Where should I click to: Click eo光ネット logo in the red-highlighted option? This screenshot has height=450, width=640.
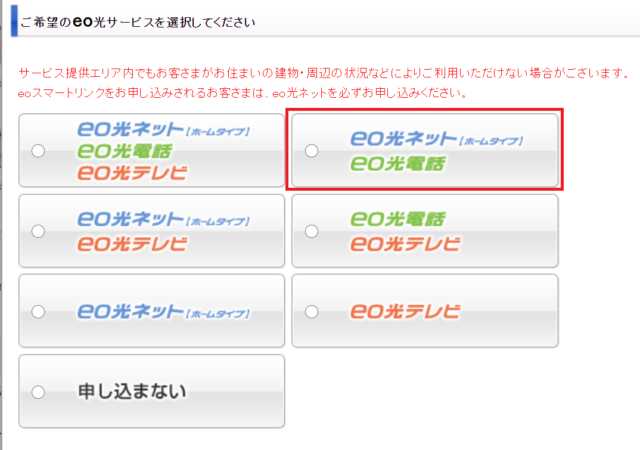(x=405, y=139)
